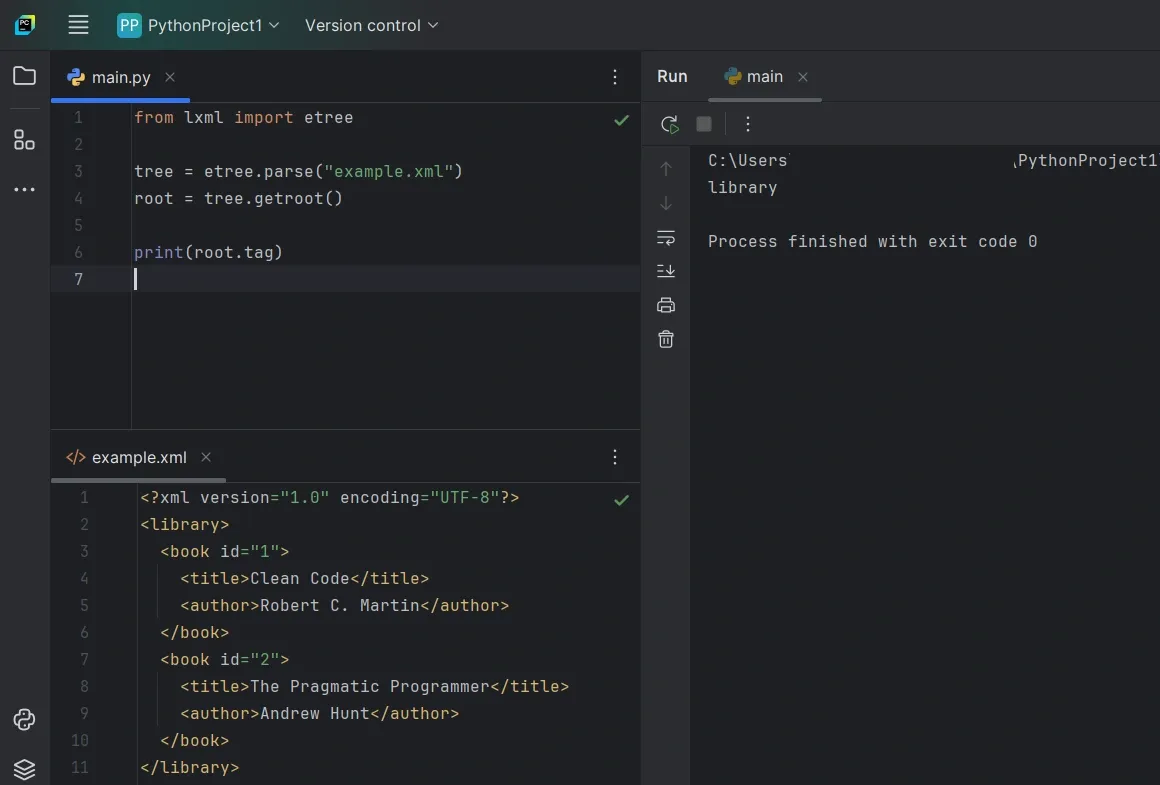Open the editor options kebab menu
The height and width of the screenshot is (785, 1160).
point(615,77)
